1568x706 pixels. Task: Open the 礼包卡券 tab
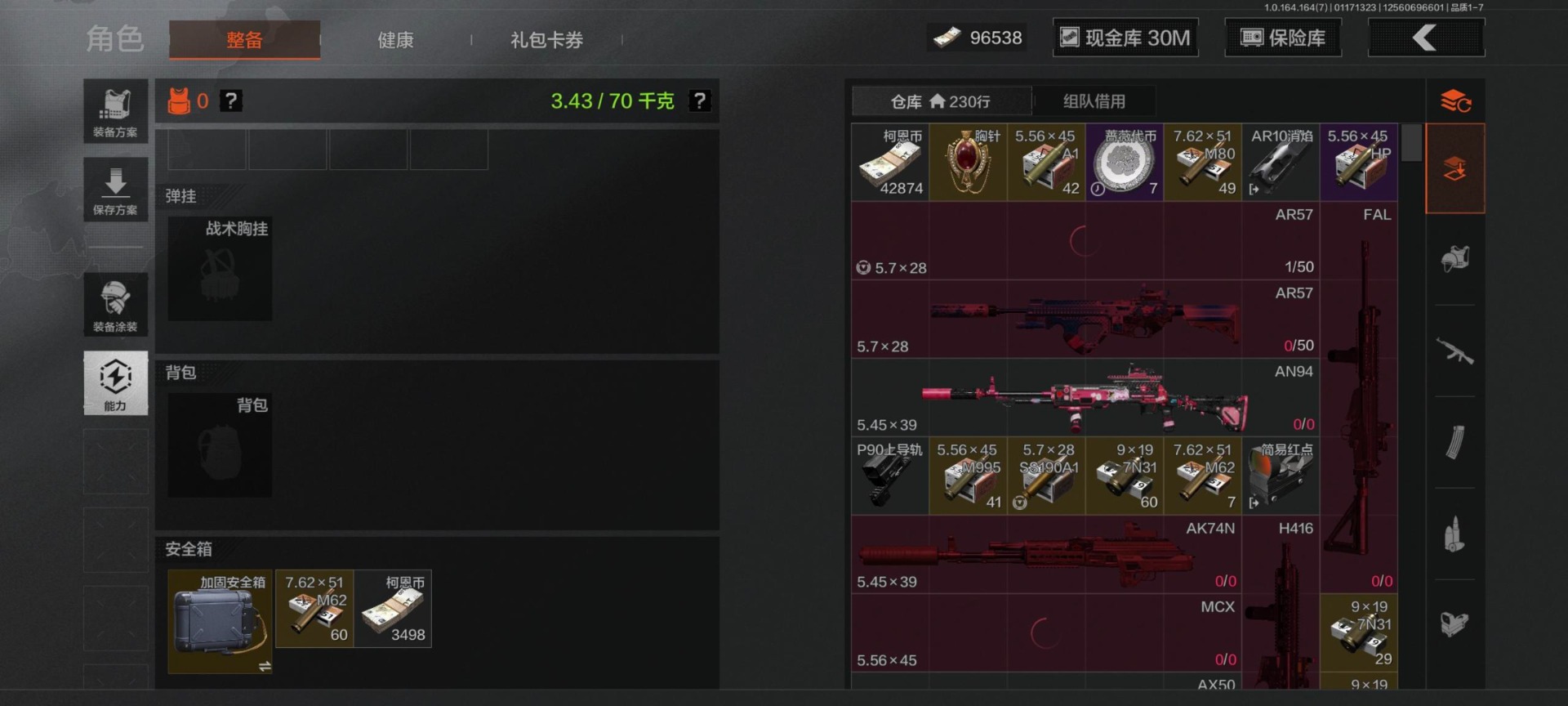(546, 40)
